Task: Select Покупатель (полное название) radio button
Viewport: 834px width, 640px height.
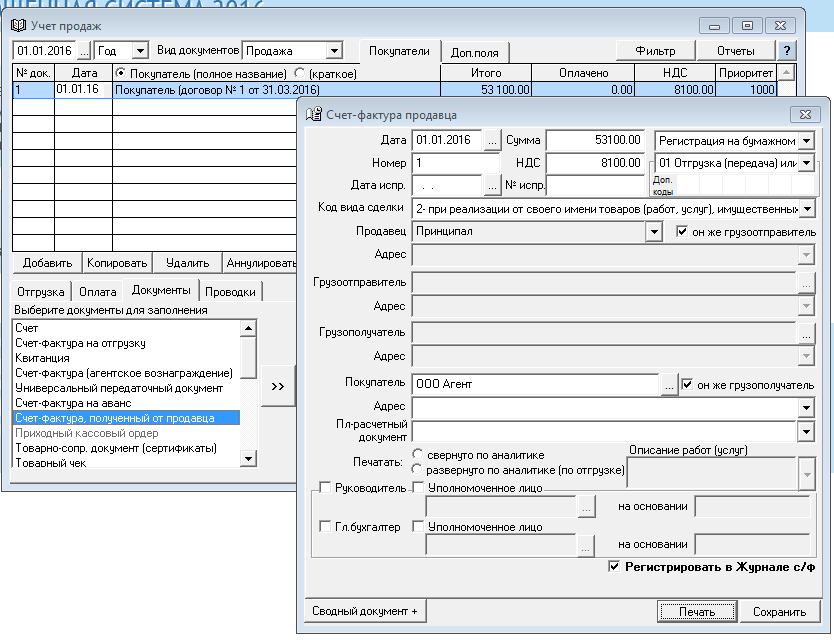Action: [121, 73]
